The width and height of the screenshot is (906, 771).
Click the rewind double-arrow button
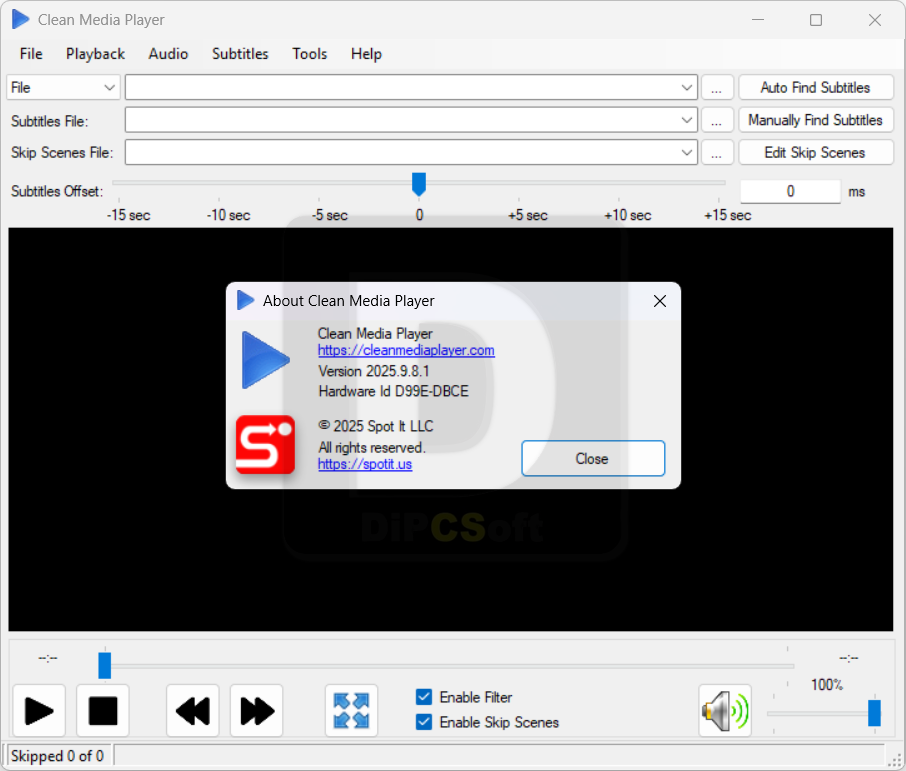point(193,710)
